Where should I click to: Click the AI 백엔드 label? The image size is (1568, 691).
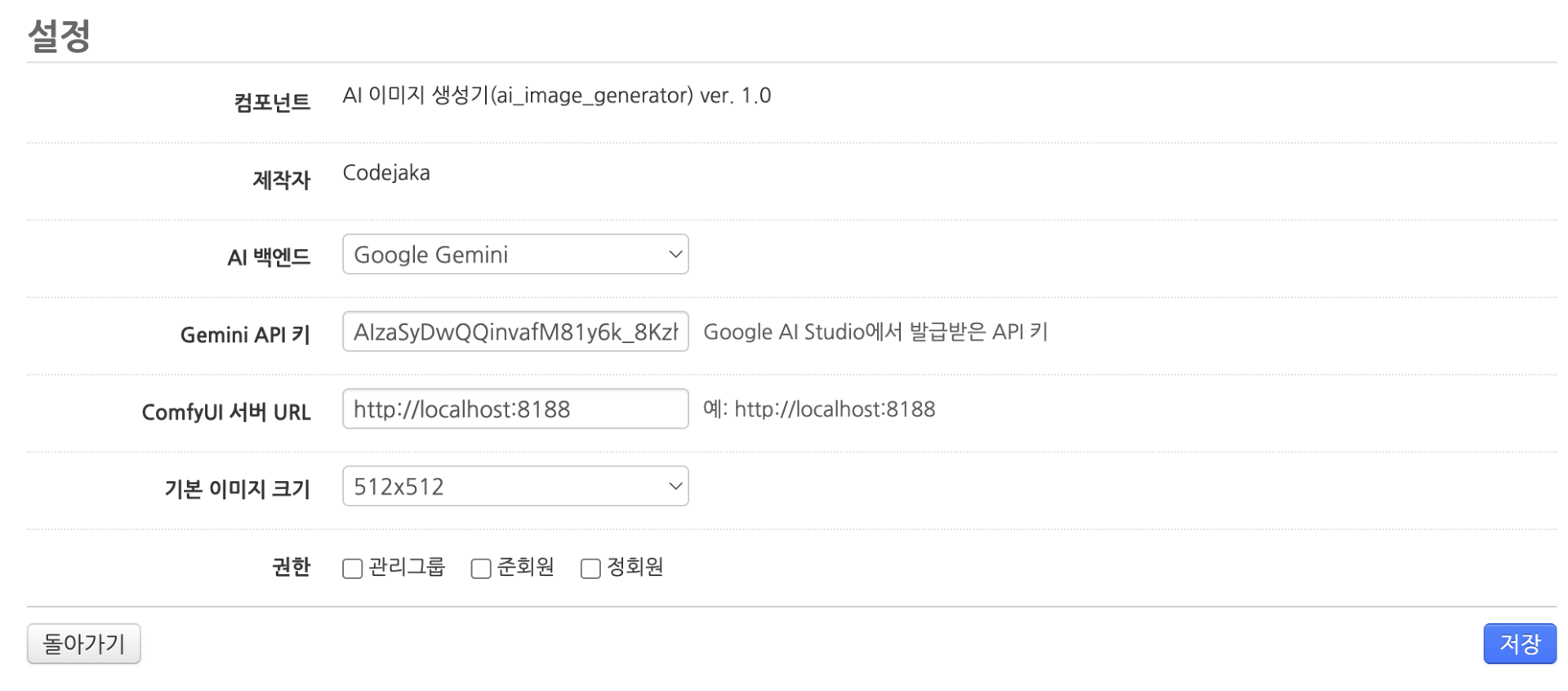point(269,257)
